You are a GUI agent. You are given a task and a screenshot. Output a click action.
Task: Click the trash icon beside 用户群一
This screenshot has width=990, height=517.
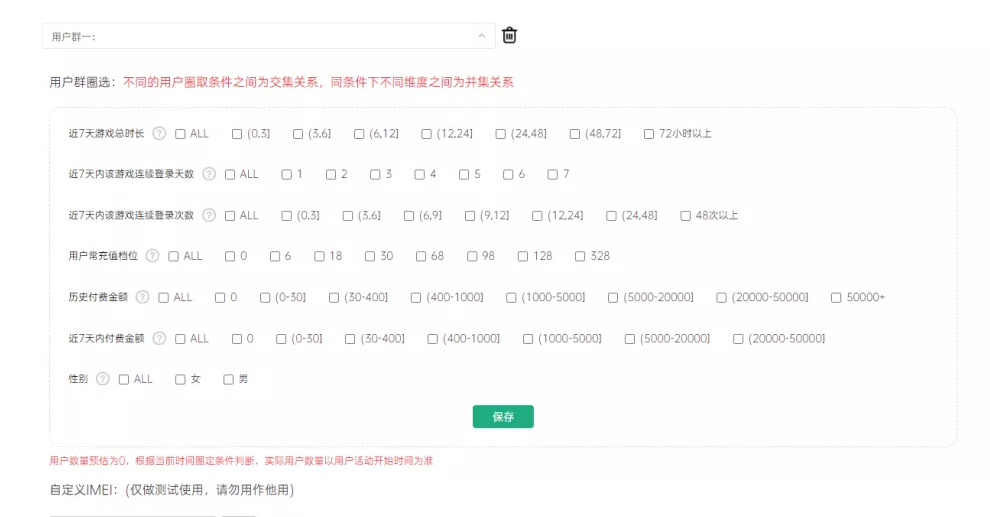tap(509, 36)
